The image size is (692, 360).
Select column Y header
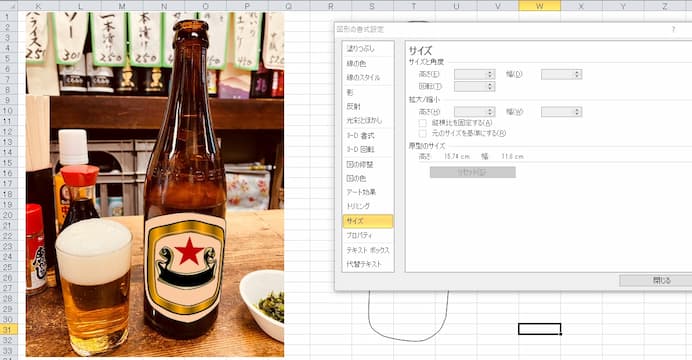pyautogui.click(x=623, y=6)
